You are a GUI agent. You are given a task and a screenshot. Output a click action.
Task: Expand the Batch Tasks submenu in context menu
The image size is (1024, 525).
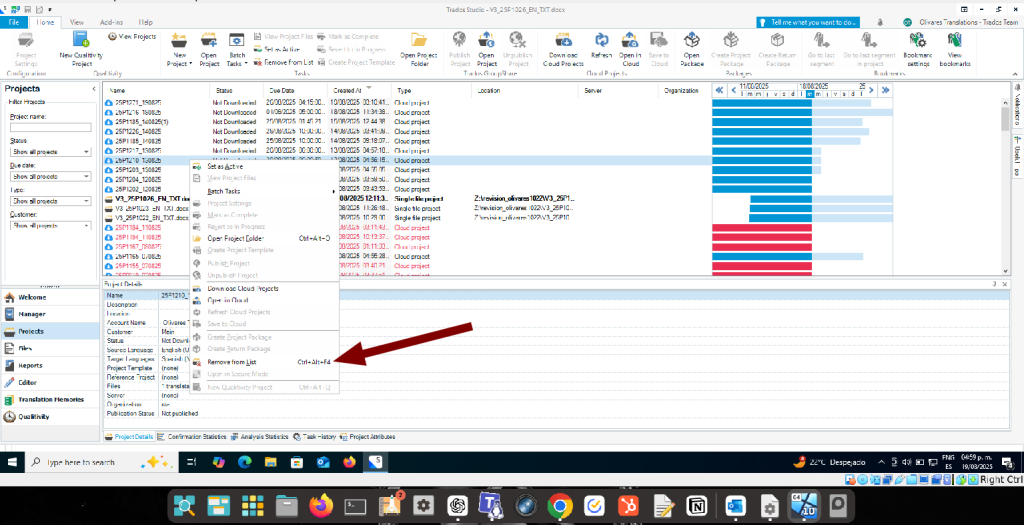click(x=224, y=191)
